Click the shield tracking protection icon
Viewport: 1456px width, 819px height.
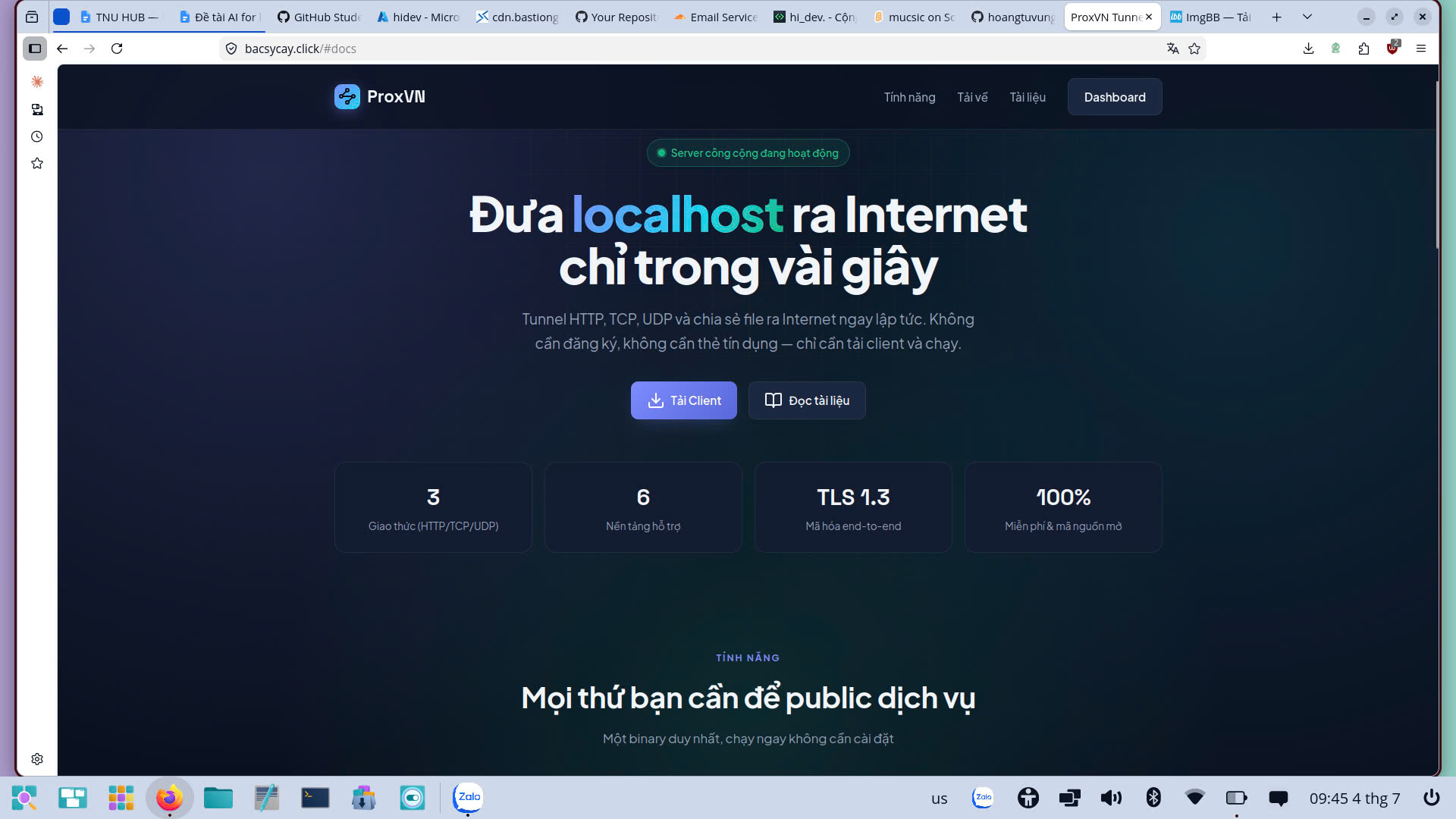pyautogui.click(x=231, y=49)
